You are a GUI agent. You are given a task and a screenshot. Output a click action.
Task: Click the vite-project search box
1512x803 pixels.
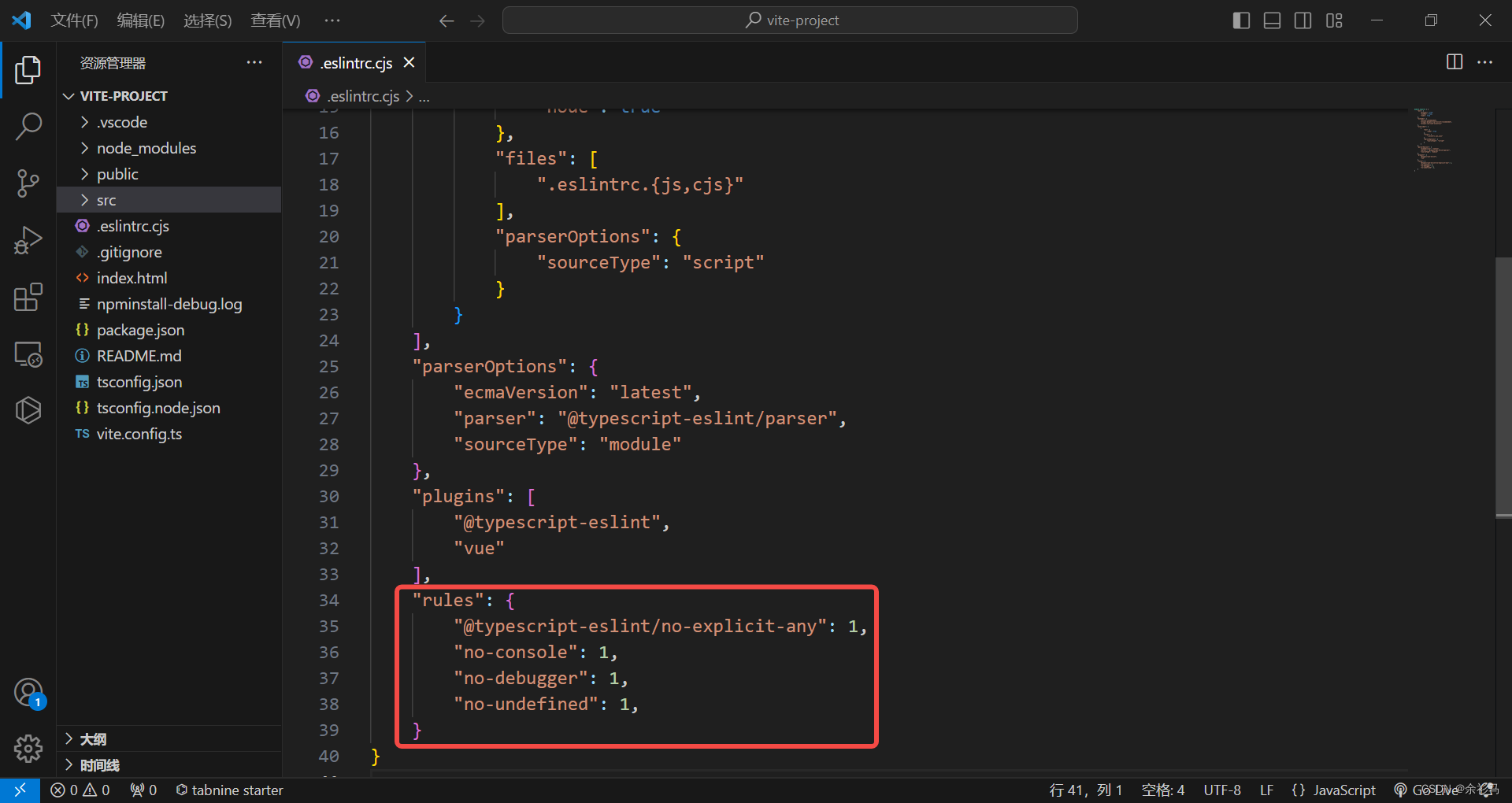790,20
